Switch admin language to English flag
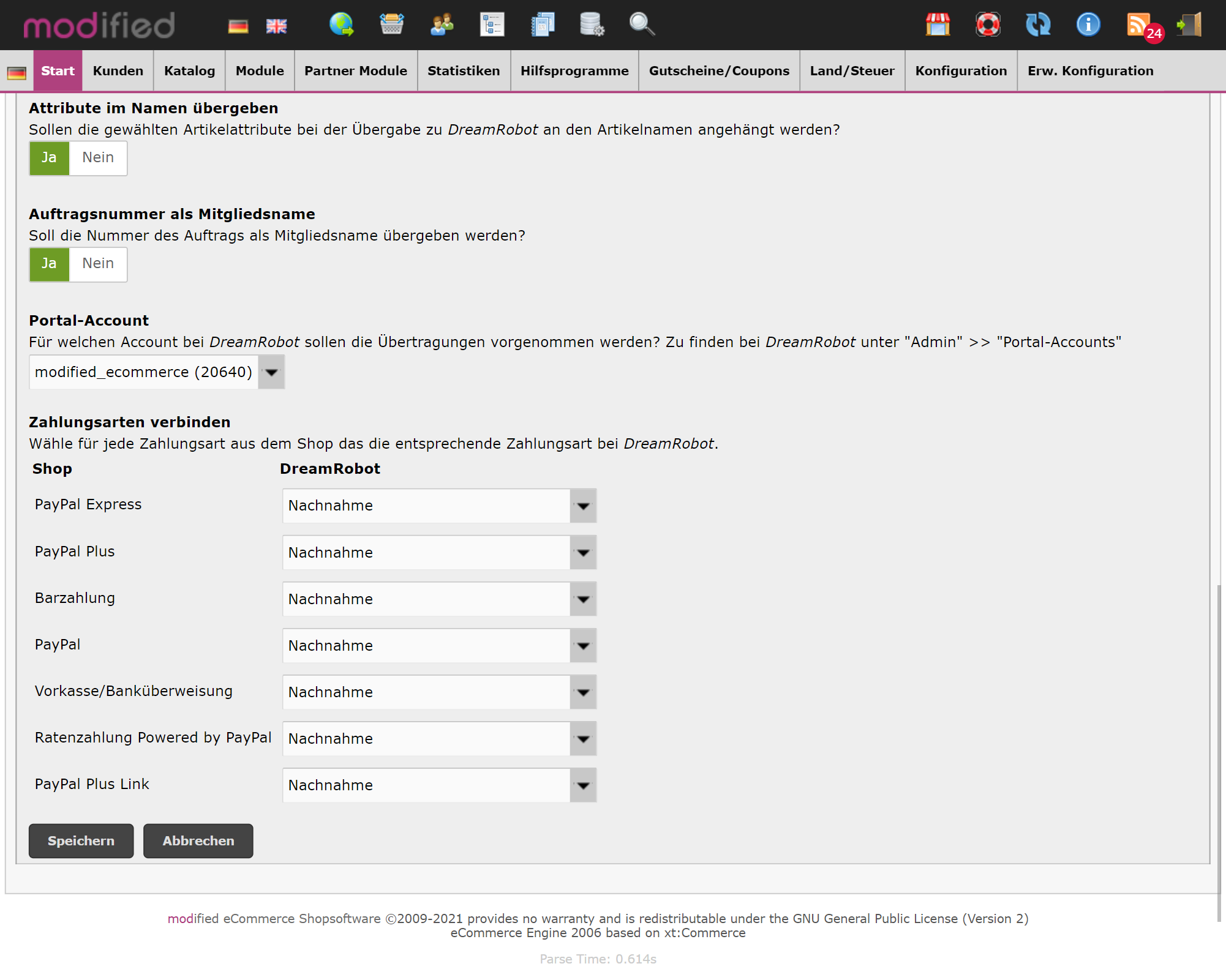The width and height of the screenshot is (1226, 980). point(276,25)
